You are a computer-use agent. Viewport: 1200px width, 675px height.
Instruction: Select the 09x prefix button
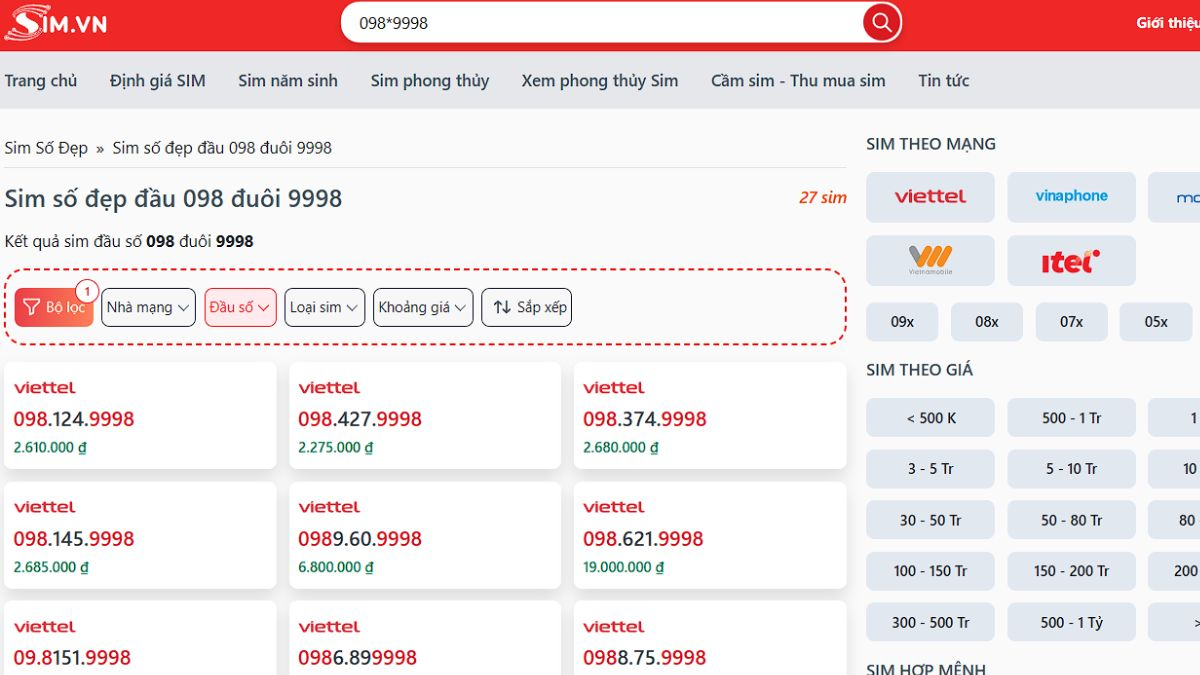902,322
